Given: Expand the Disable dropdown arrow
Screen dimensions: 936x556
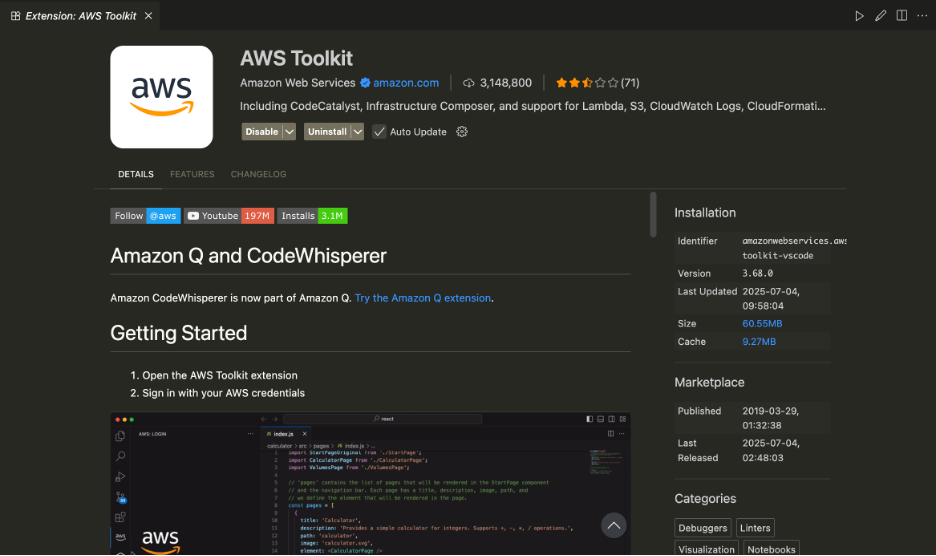Looking at the screenshot, I should (289, 132).
